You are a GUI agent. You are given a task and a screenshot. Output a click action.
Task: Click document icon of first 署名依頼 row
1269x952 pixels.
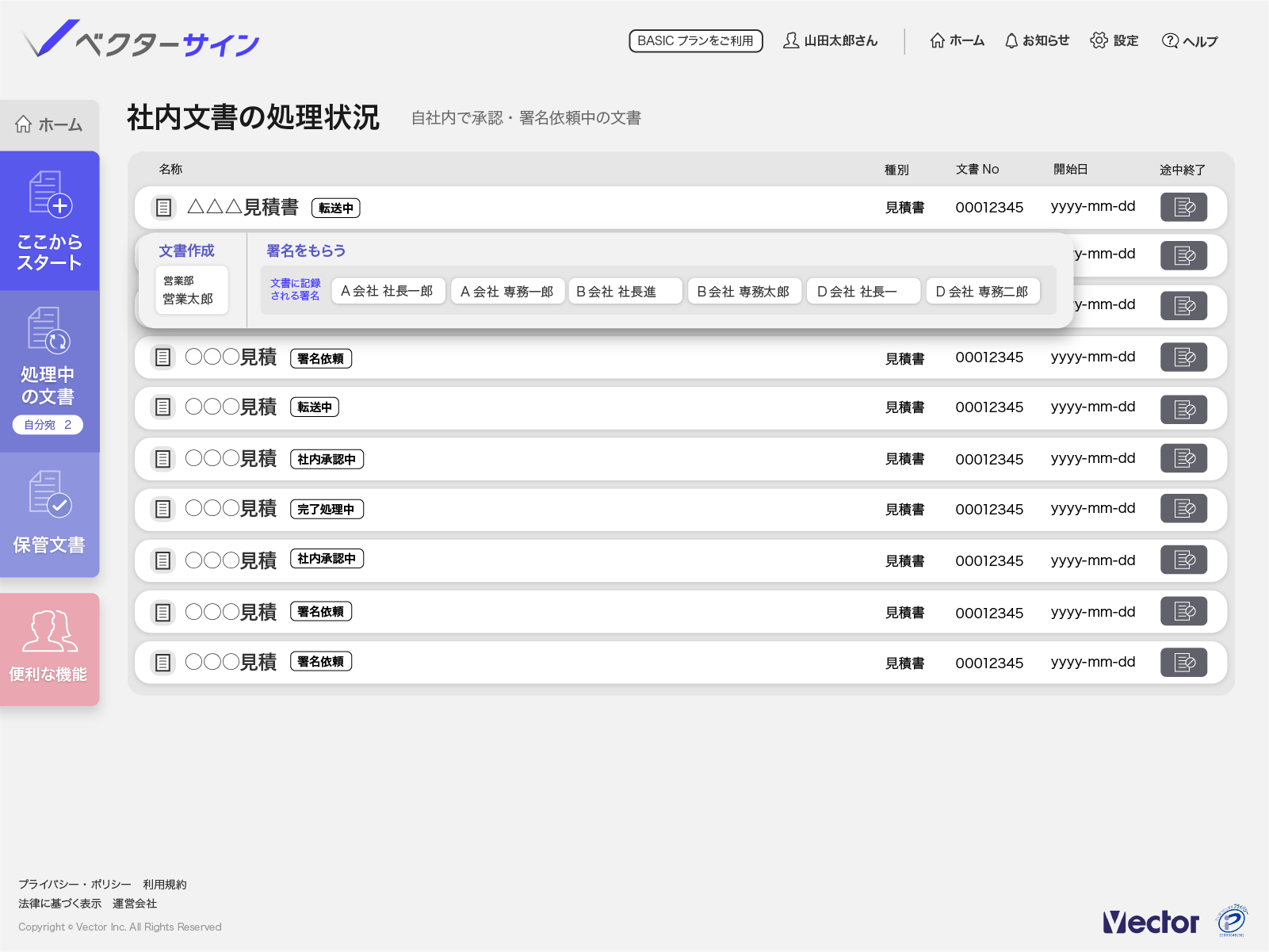tap(162, 357)
